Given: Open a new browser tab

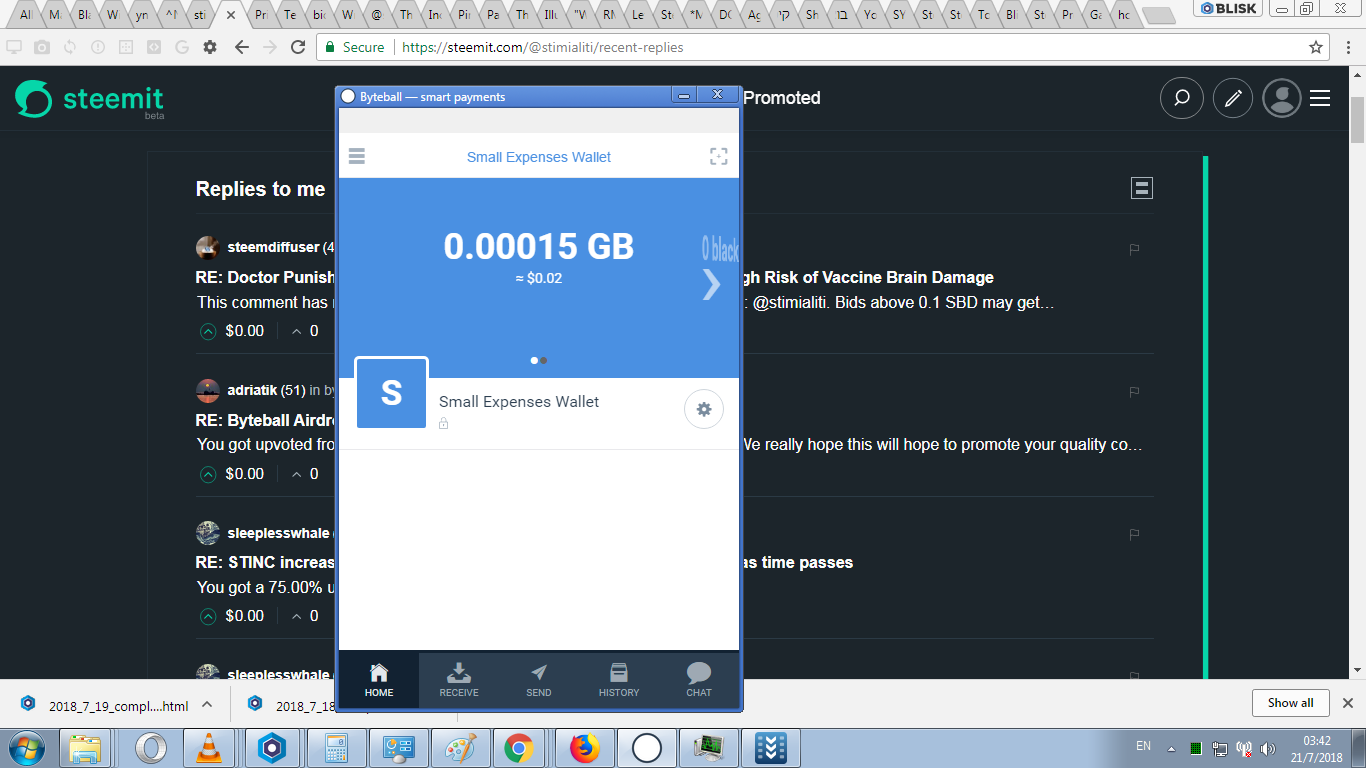Looking at the screenshot, I should [x=1158, y=15].
